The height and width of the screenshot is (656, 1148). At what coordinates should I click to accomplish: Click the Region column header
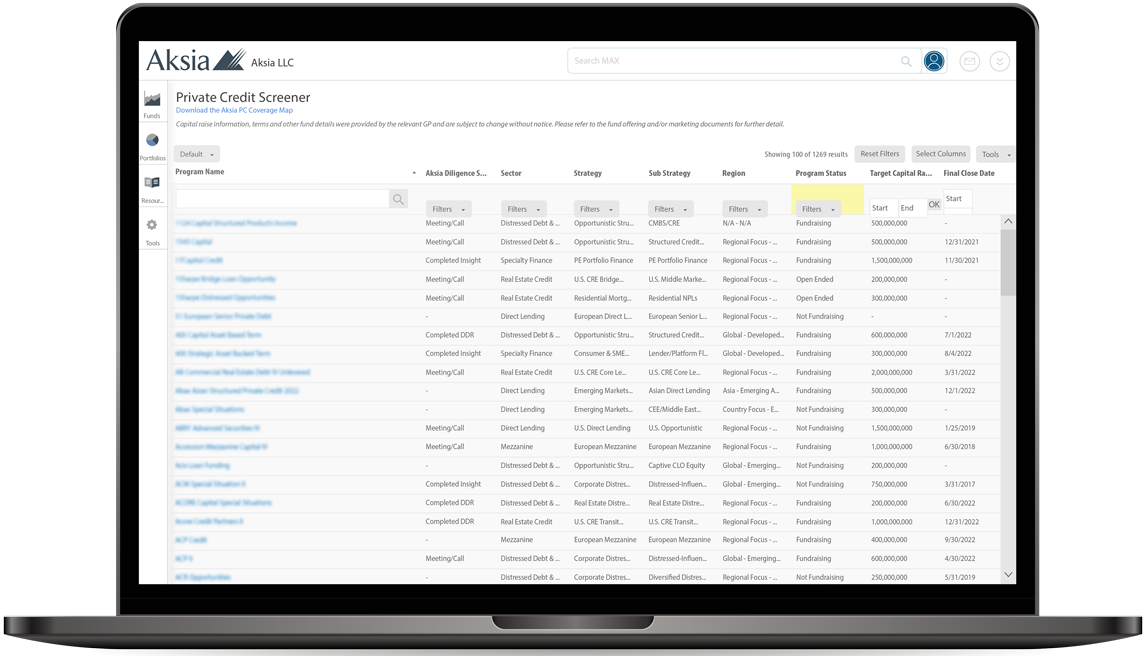point(734,174)
